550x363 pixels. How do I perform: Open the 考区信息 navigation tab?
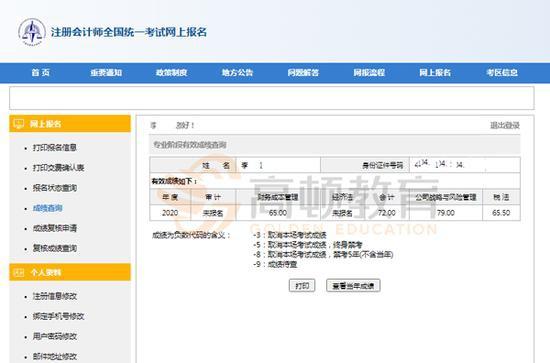coord(502,73)
